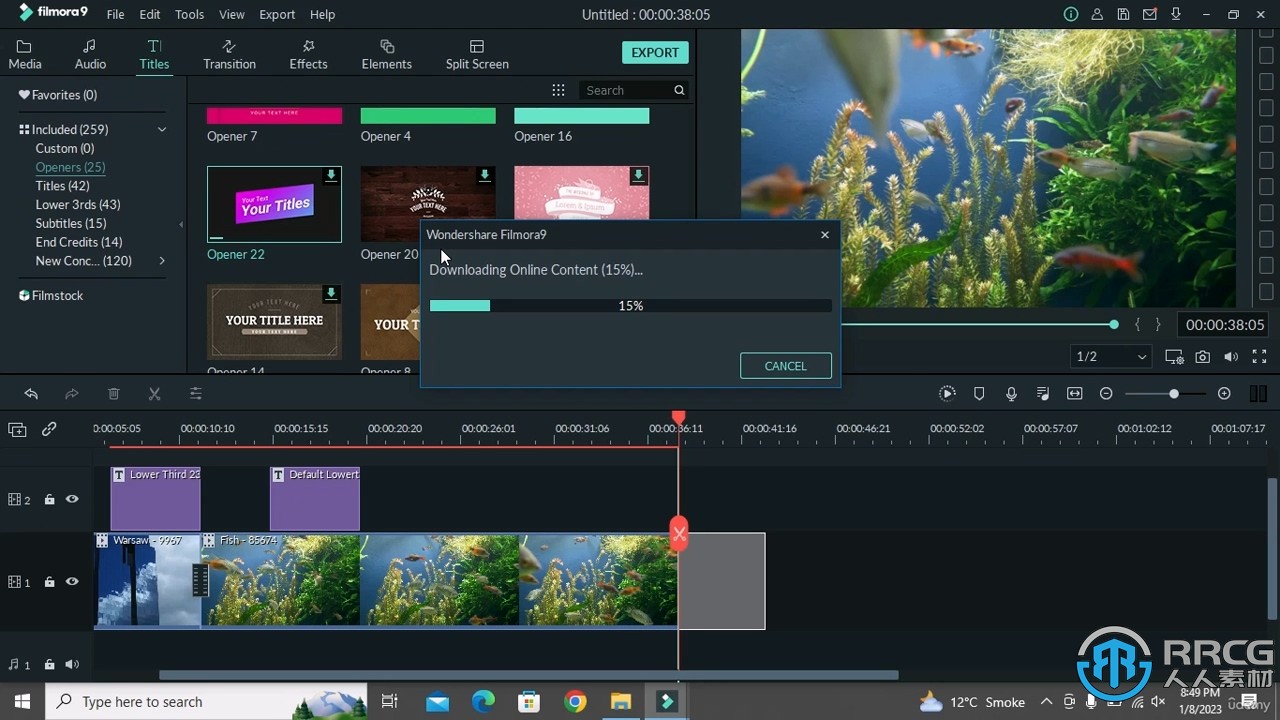Screen dimensions: 1280x720
Task: Collapse the Included (259) category
Action: tap(161, 130)
